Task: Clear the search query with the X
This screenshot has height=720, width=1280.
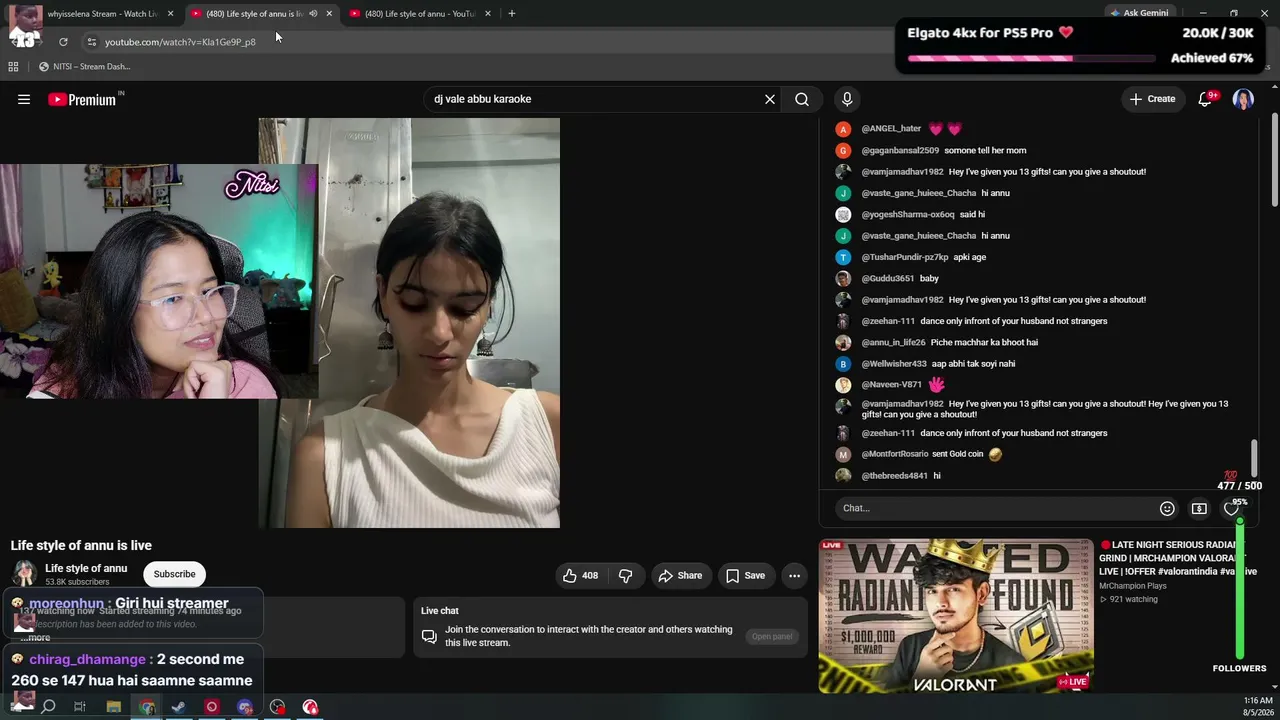Action: [770, 99]
